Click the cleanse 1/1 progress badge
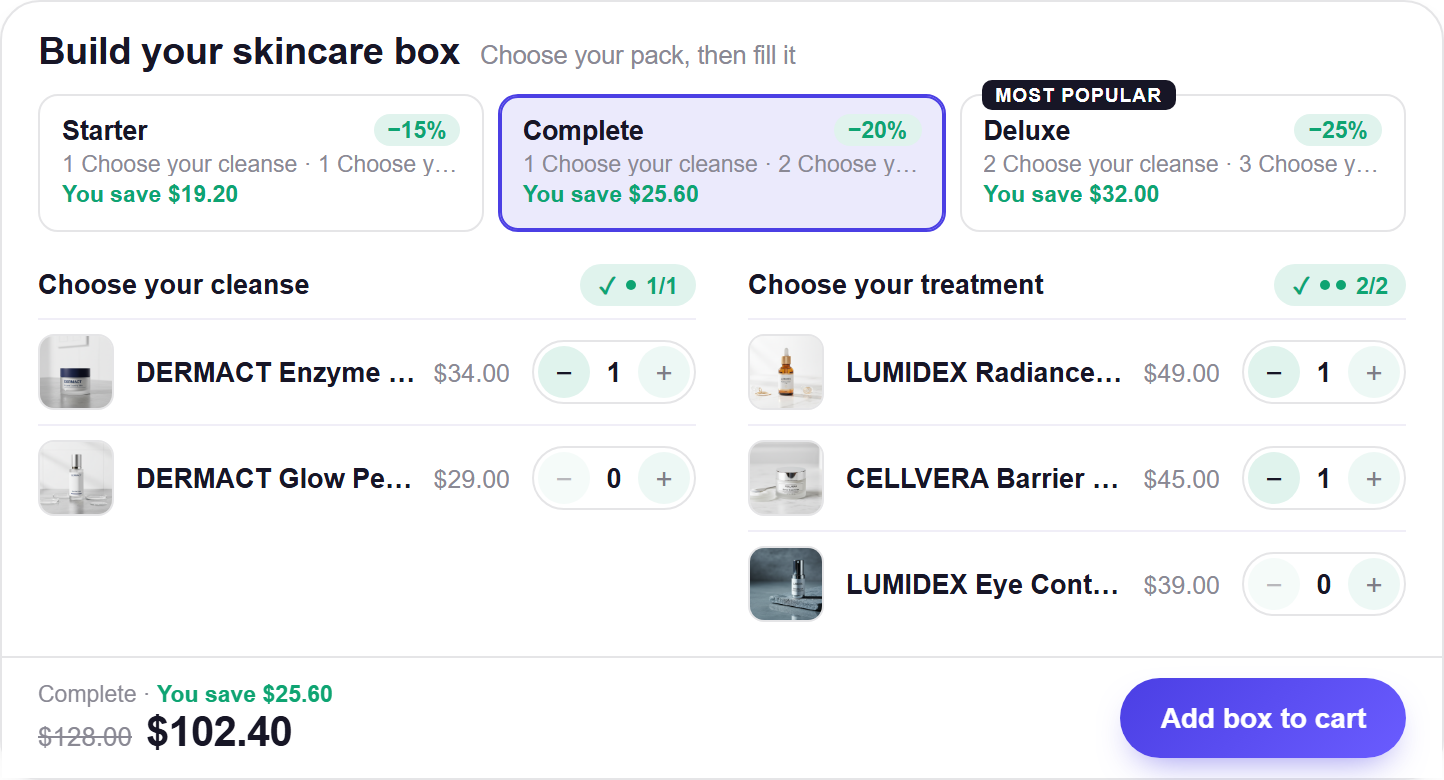 pyautogui.click(x=638, y=286)
